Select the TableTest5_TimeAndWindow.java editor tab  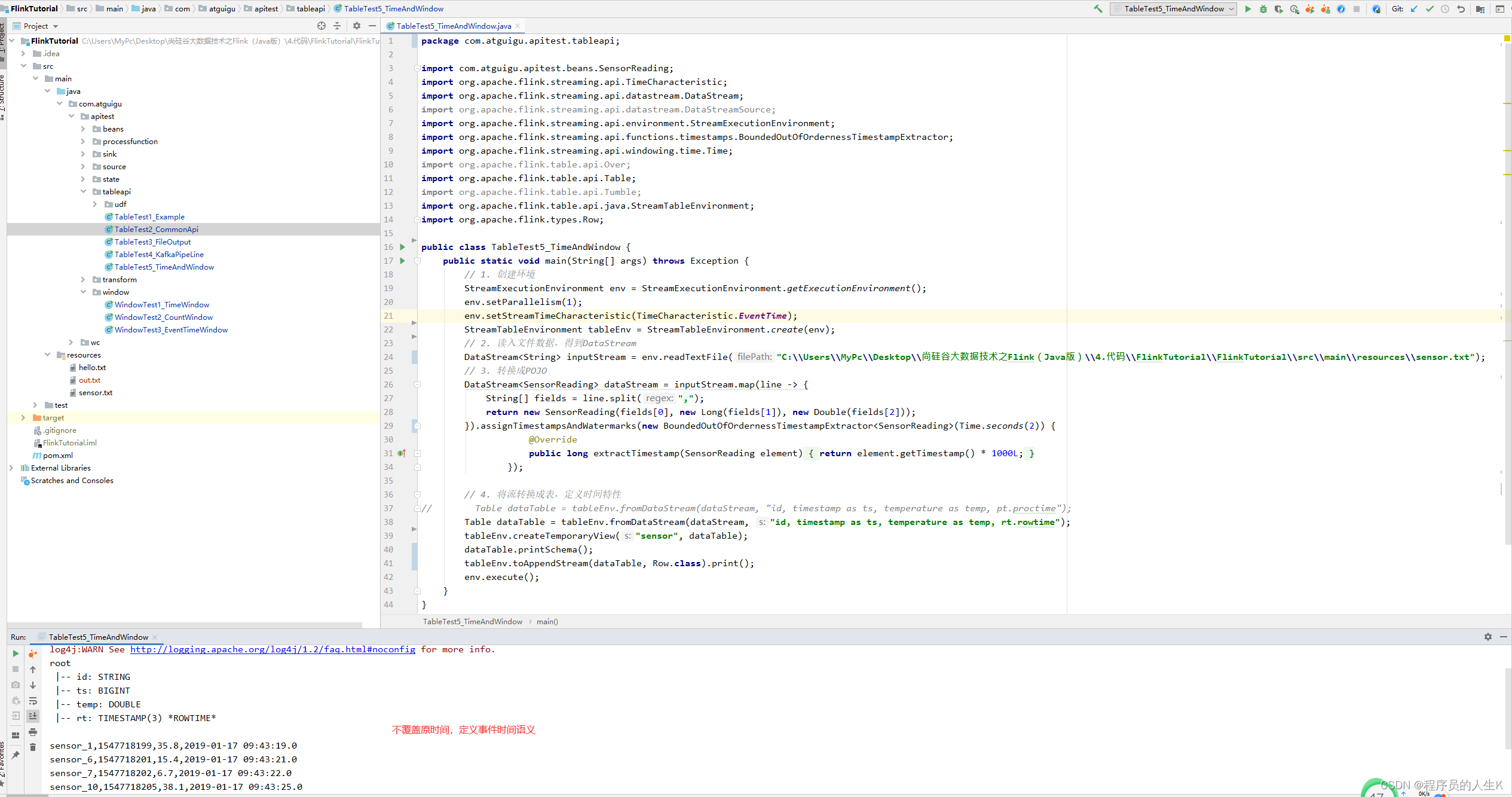(x=454, y=26)
